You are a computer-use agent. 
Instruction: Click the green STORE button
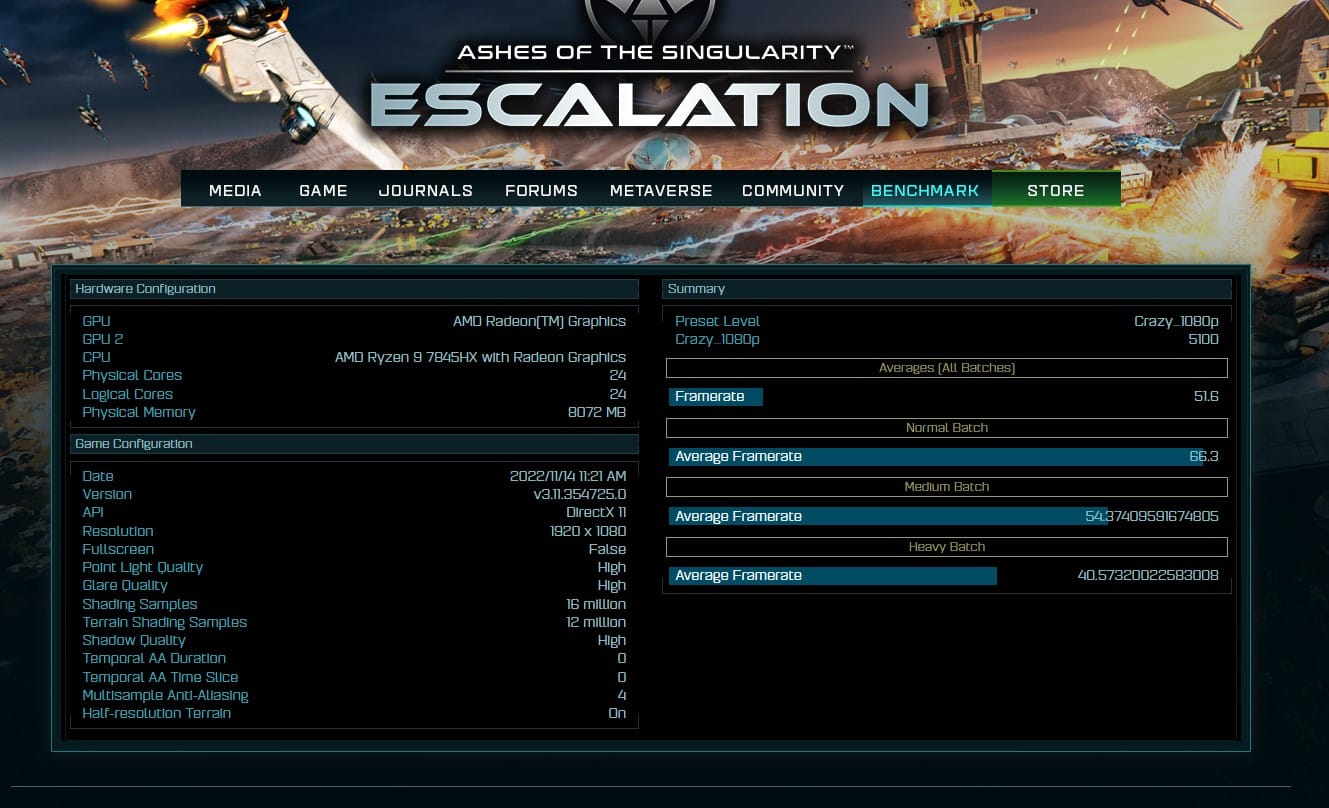coord(1055,190)
